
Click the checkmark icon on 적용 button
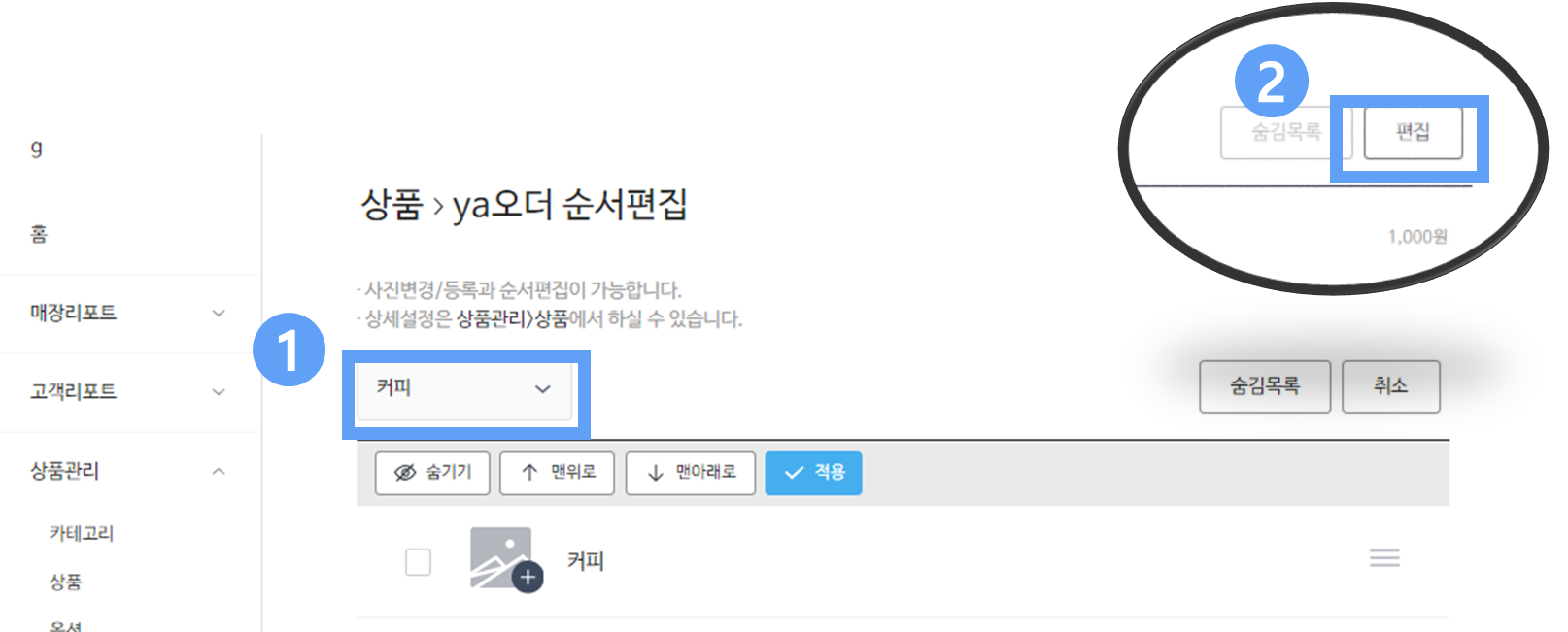coord(795,473)
